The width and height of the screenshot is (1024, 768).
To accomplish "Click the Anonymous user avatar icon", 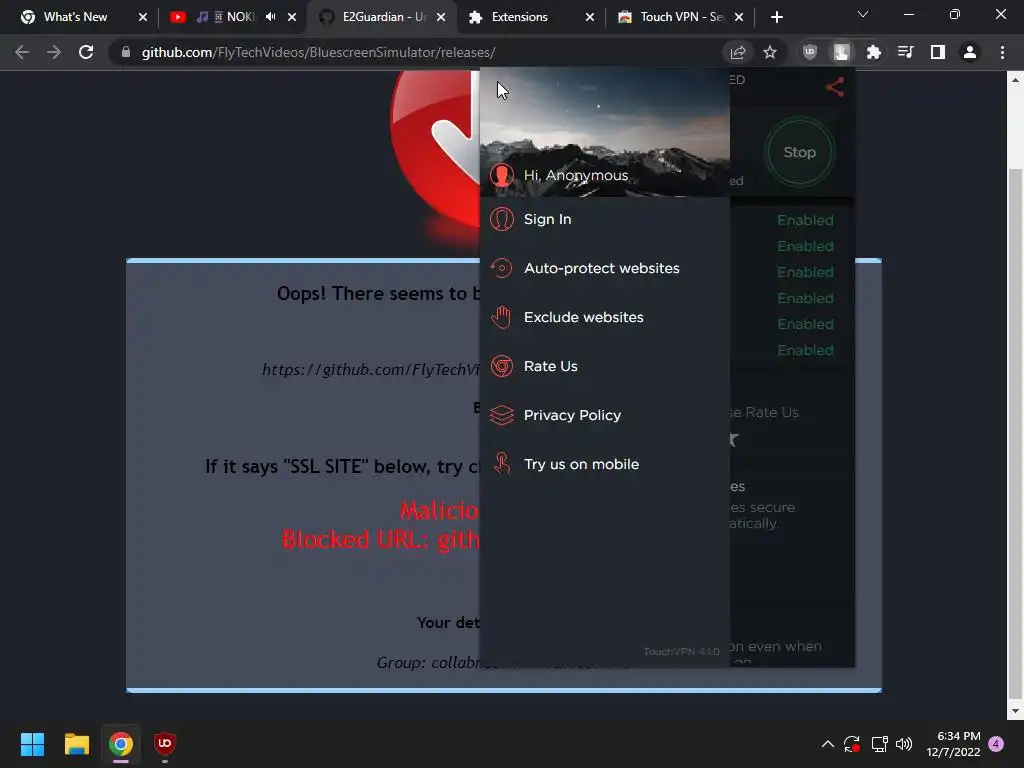I will (x=502, y=175).
